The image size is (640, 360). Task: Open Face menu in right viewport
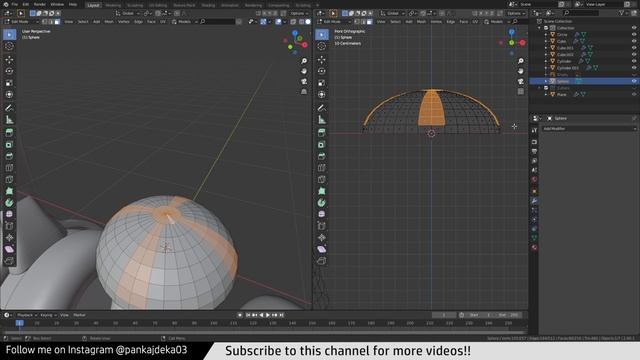pos(464,22)
